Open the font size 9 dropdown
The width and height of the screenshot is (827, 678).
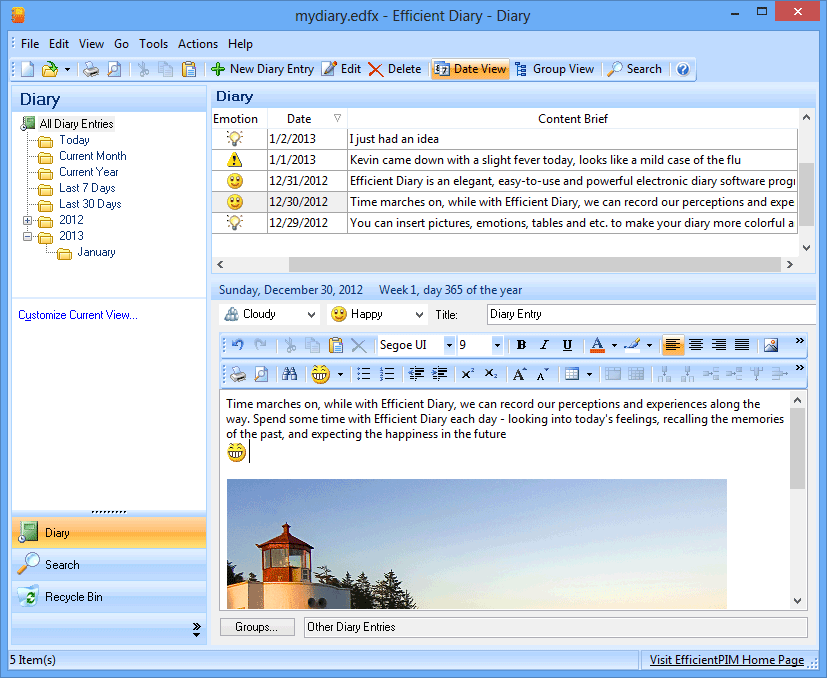(x=497, y=345)
